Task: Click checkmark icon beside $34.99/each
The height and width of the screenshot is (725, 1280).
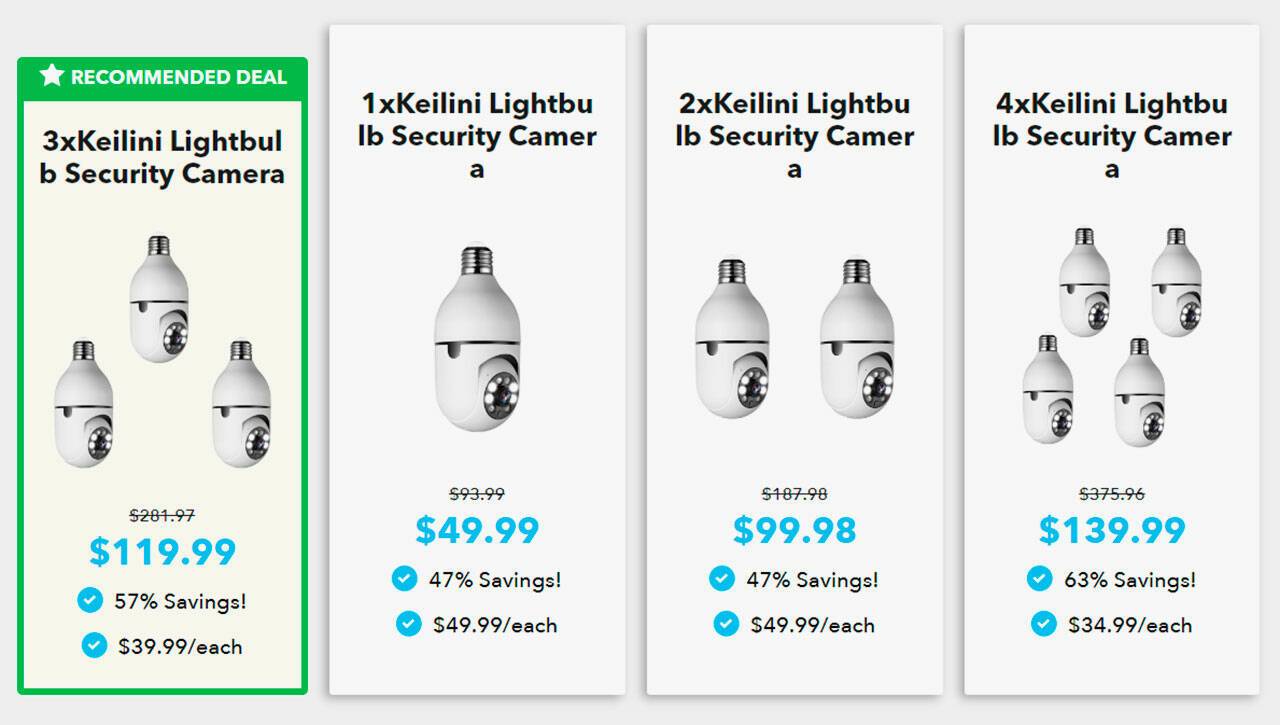Action: click(x=1044, y=624)
